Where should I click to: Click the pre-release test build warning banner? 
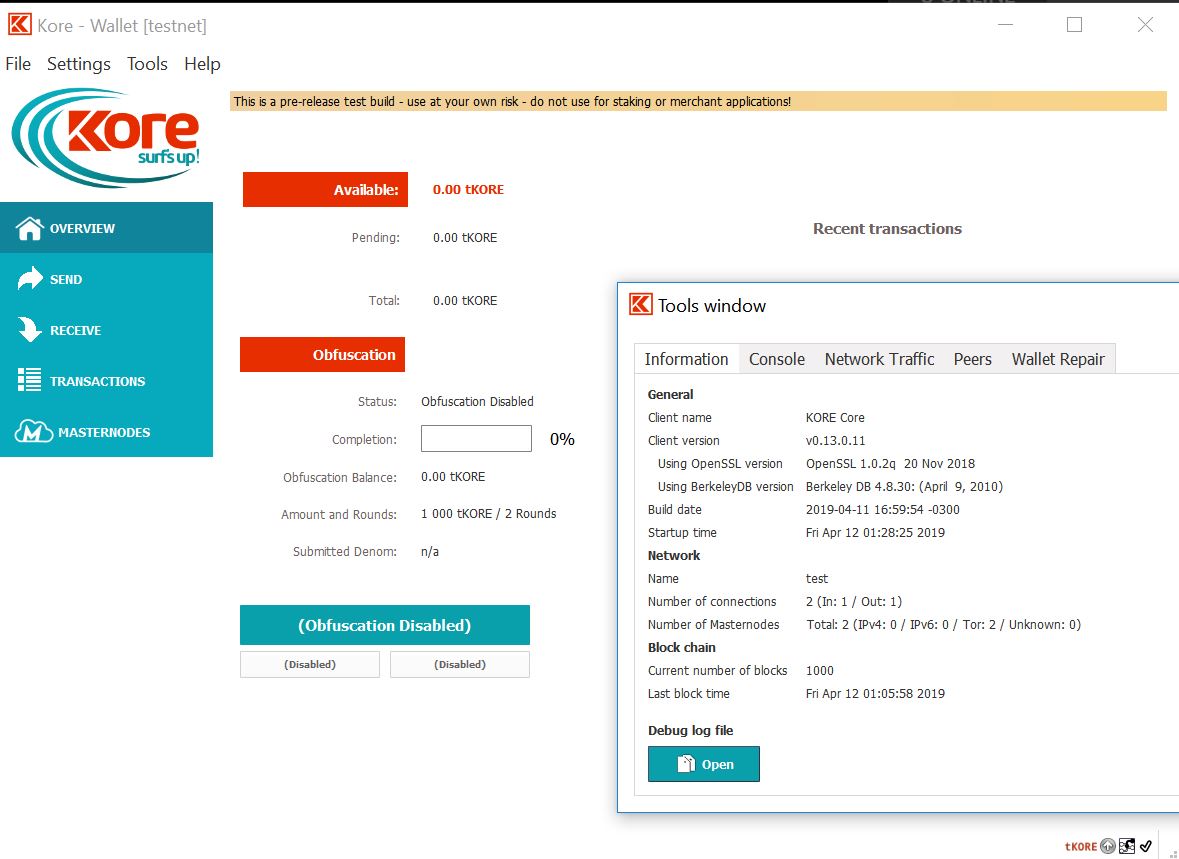pyautogui.click(x=699, y=102)
